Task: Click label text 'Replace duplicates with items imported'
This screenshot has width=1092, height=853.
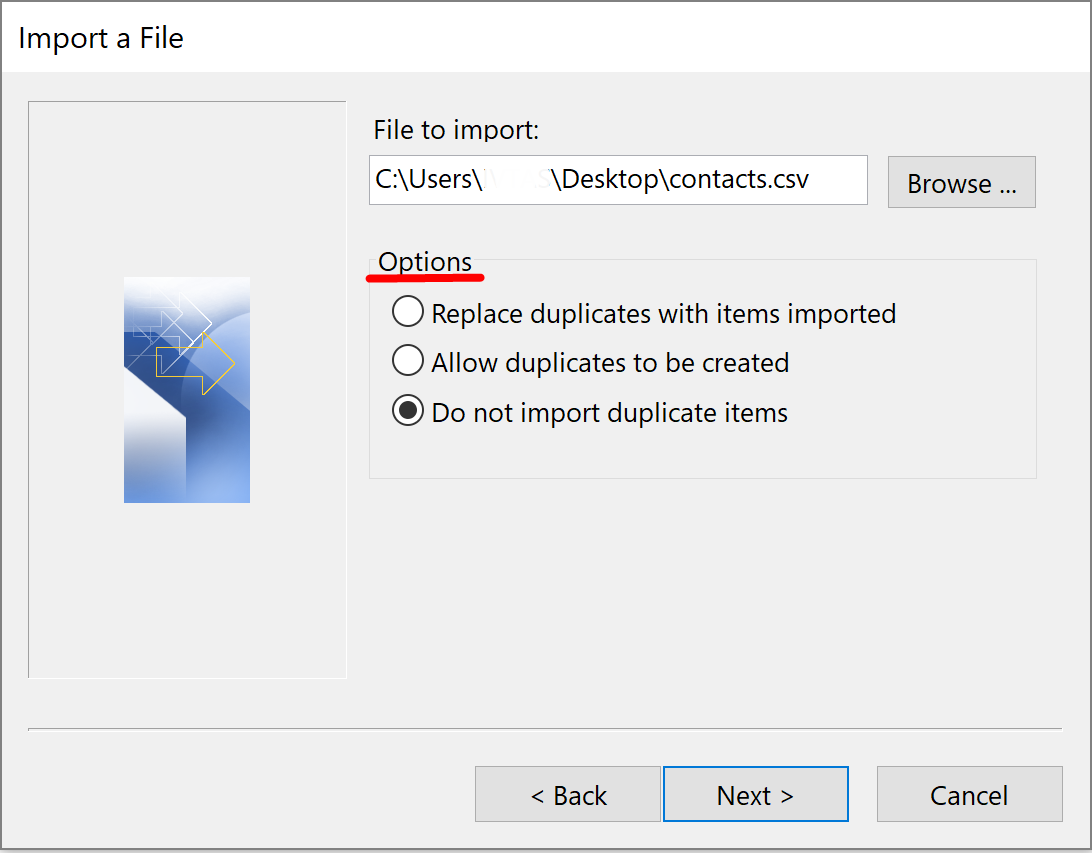Action: point(664,314)
